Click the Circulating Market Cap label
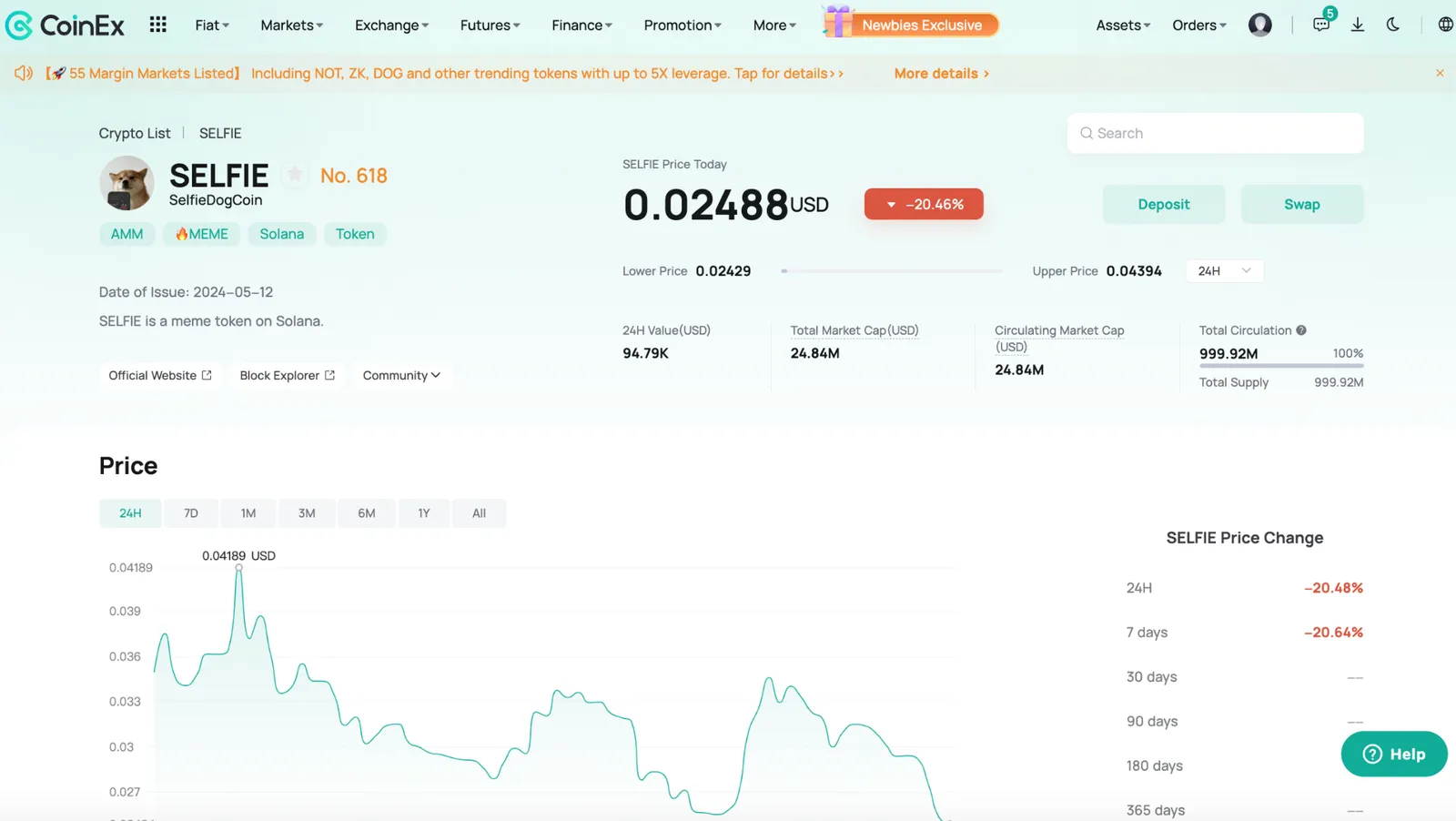 [1059, 338]
